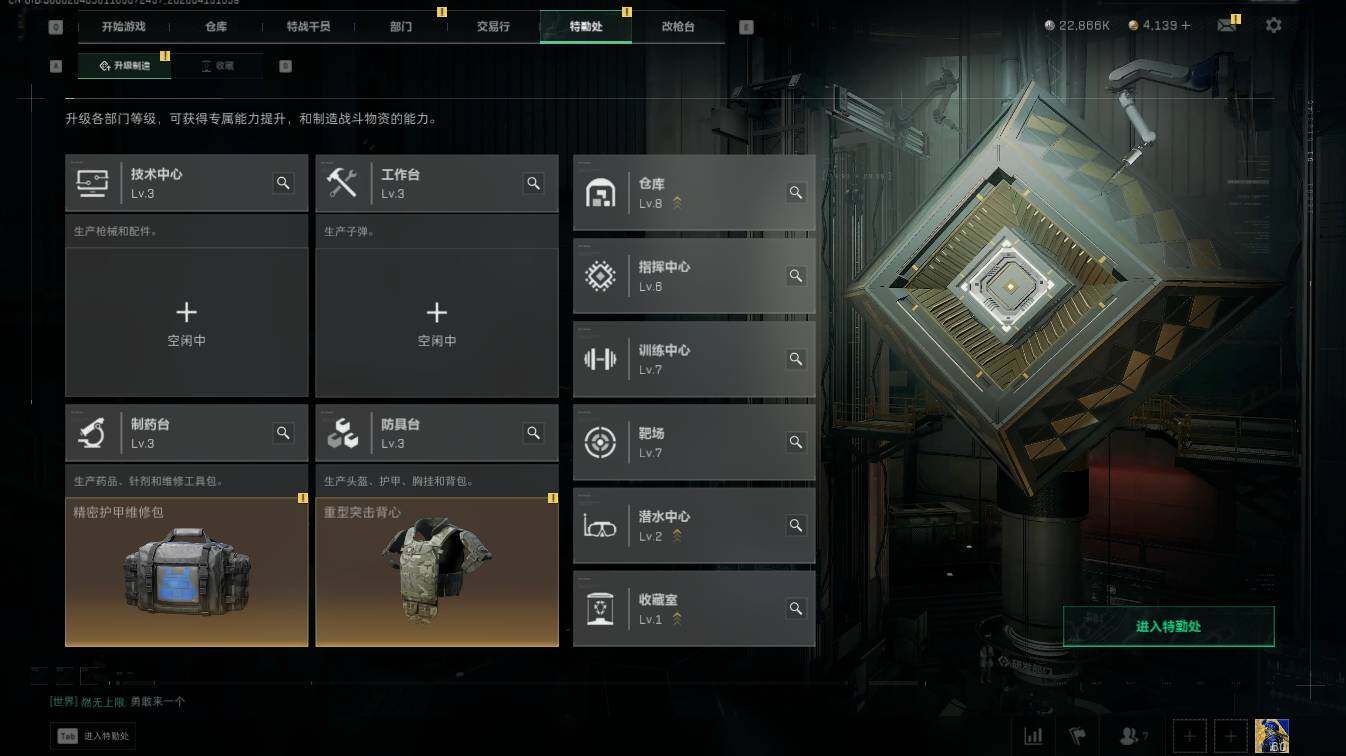Screen dimensions: 1346x756
Task: Add production in 工作台 idle slot
Action: pos(437,322)
